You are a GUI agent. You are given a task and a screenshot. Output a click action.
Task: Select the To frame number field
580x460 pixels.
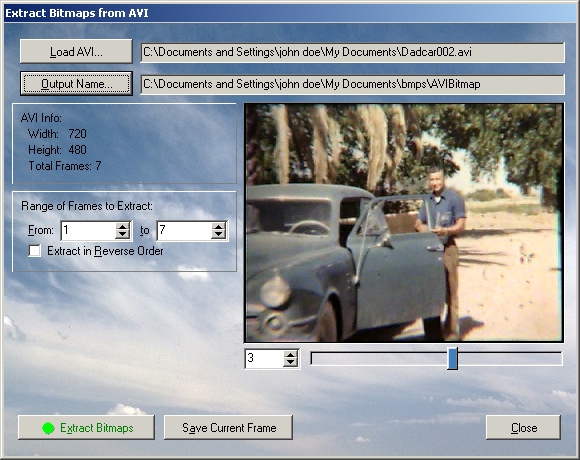pos(185,230)
